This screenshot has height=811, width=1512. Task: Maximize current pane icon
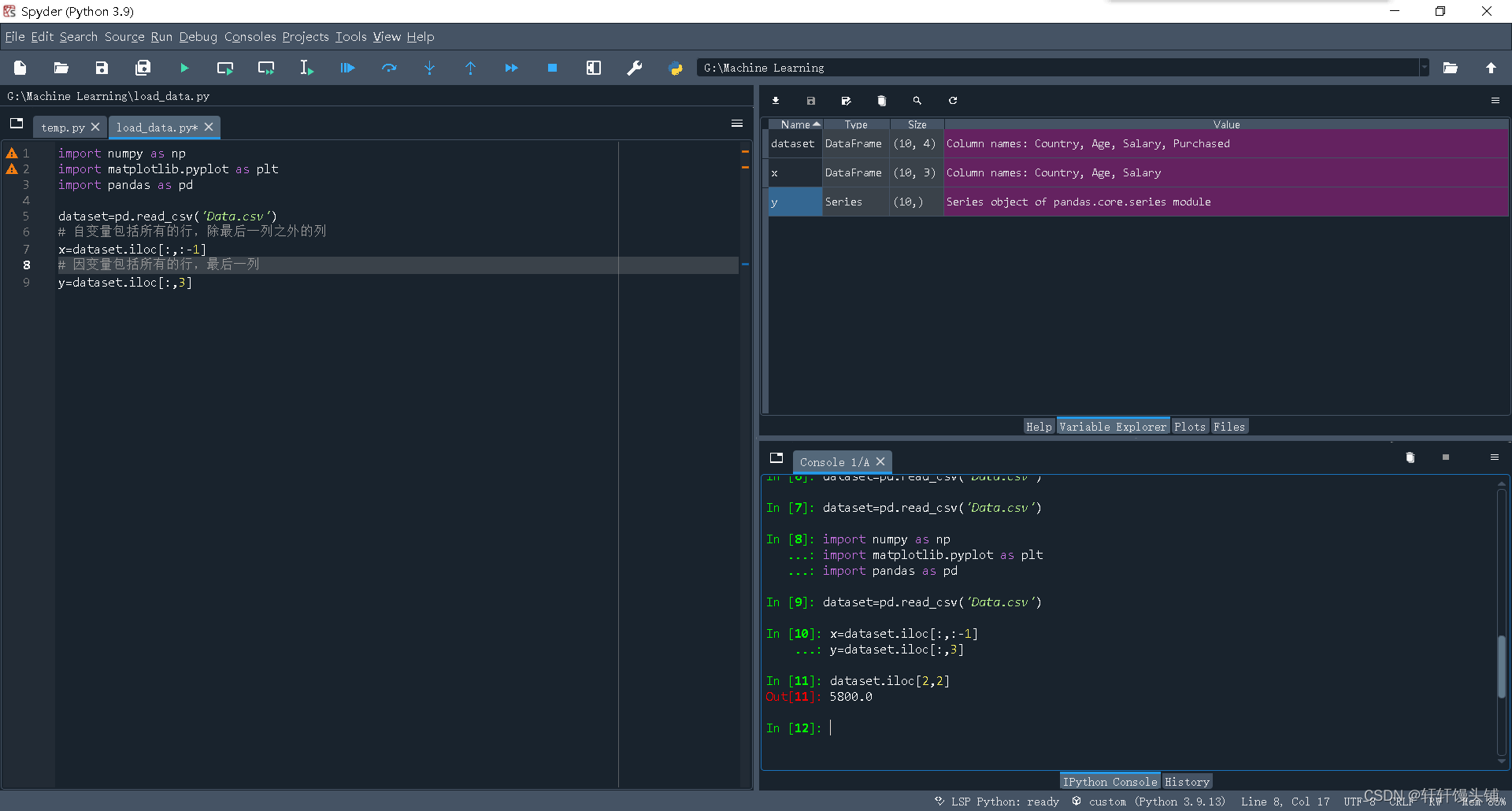[594, 69]
